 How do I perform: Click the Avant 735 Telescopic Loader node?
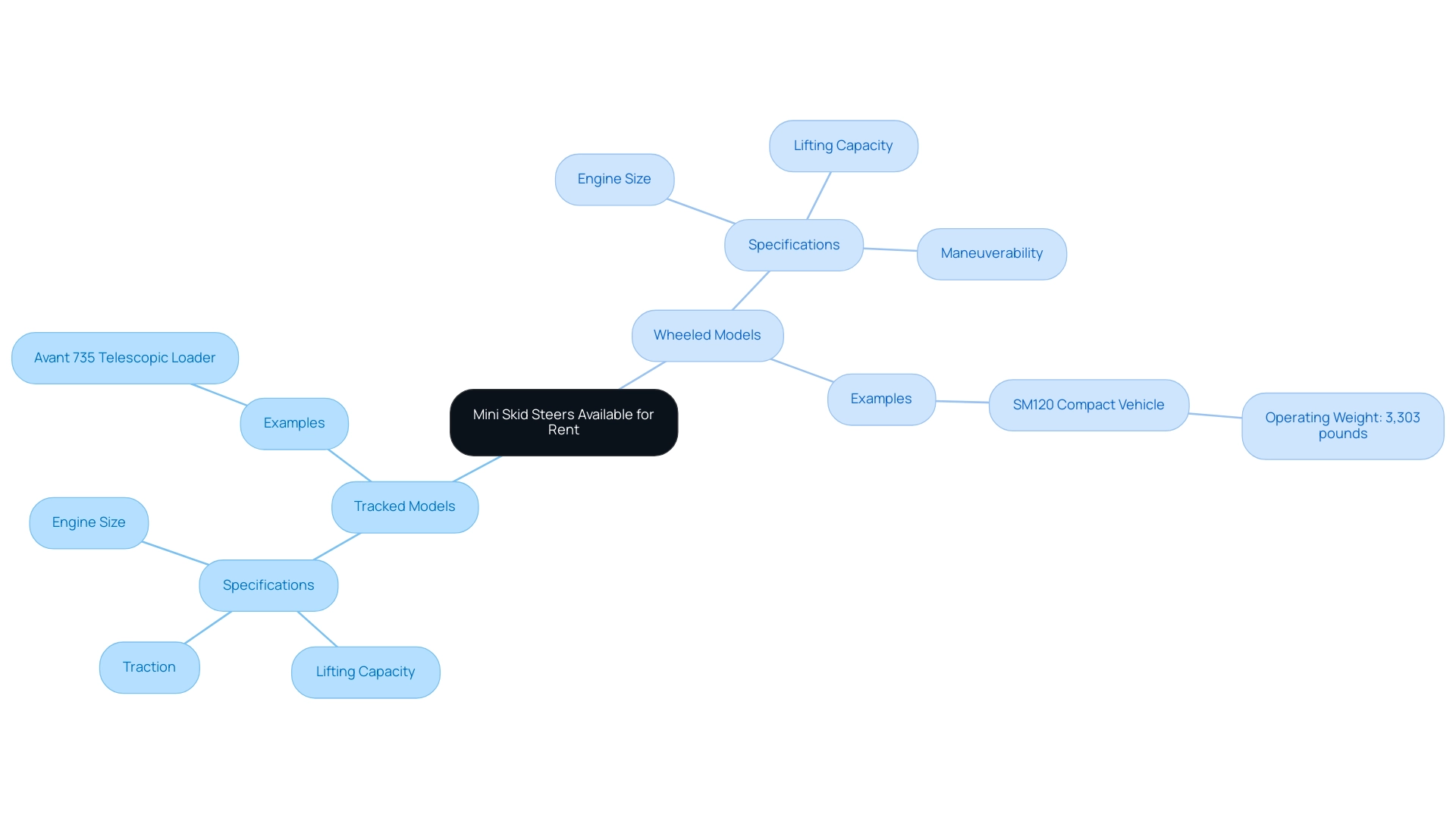click(x=125, y=357)
